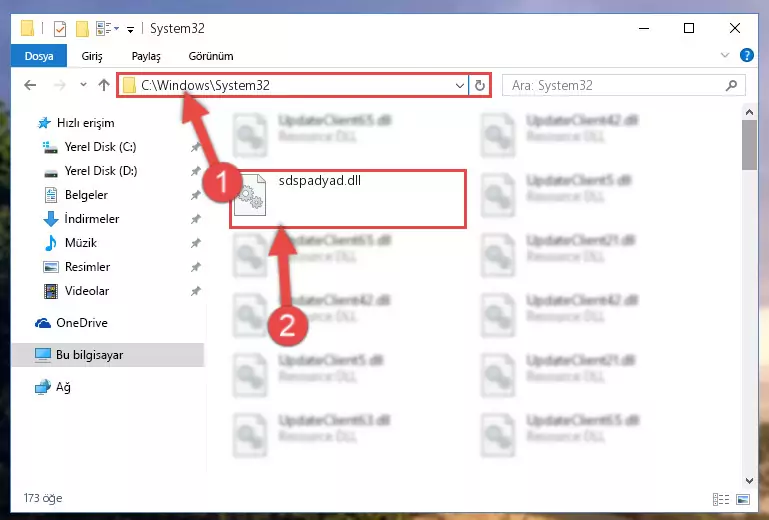
Task: Switch to the Giriş tab
Action: pos(92,56)
